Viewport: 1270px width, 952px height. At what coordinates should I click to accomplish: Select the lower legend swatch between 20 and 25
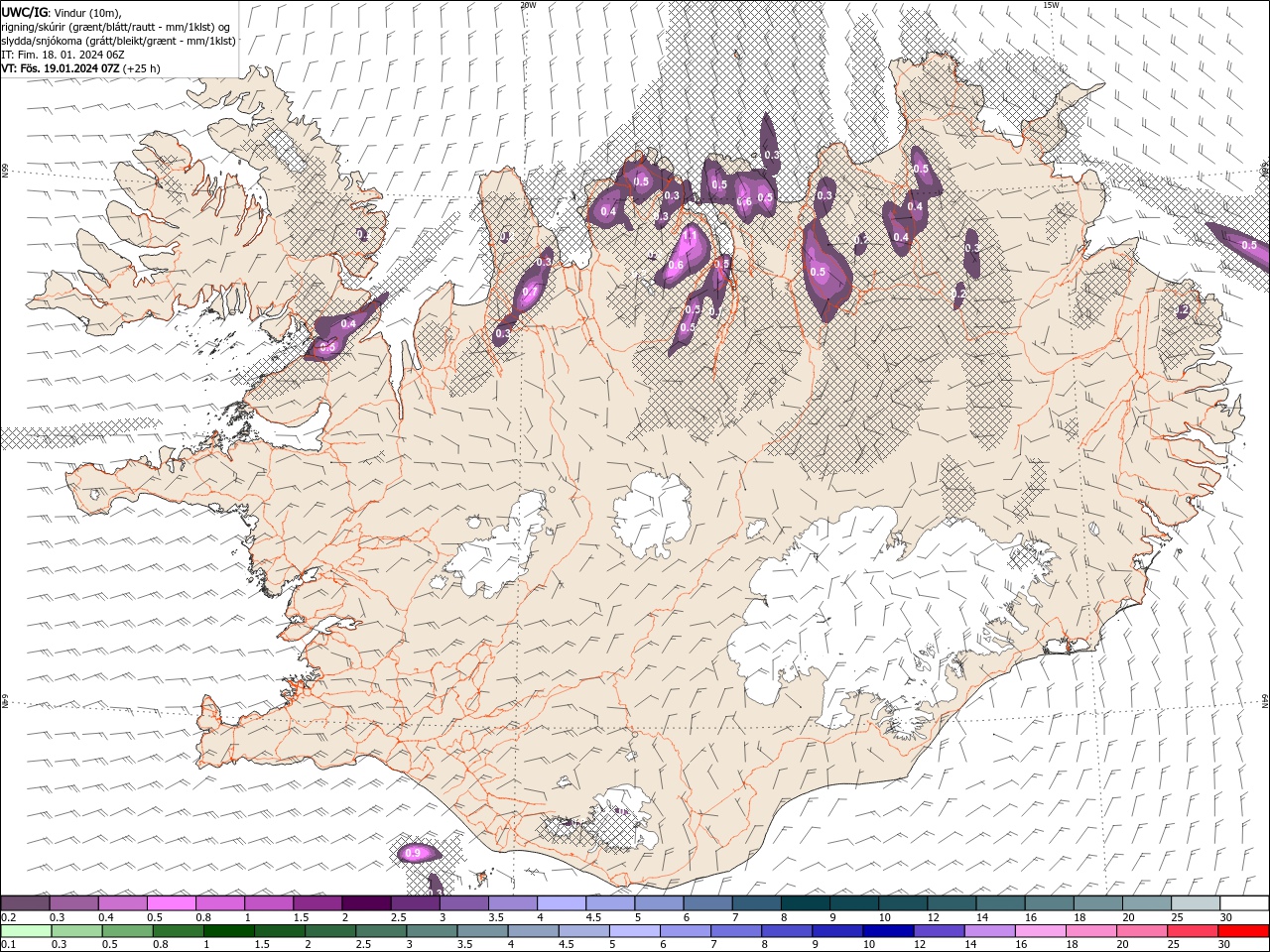[x=1141, y=931]
